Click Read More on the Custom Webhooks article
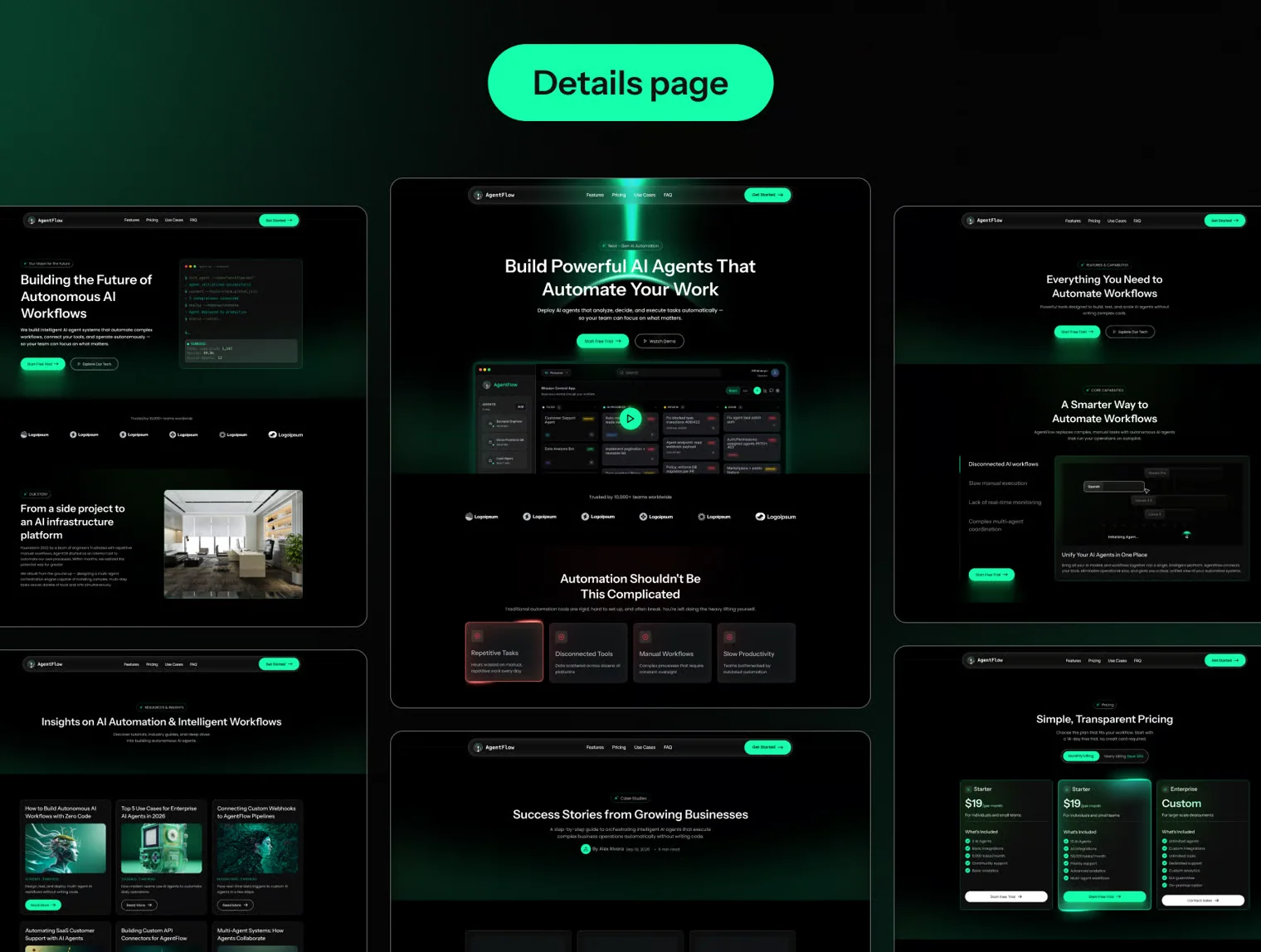This screenshot has height=952, width=1261. coord(235,905)
